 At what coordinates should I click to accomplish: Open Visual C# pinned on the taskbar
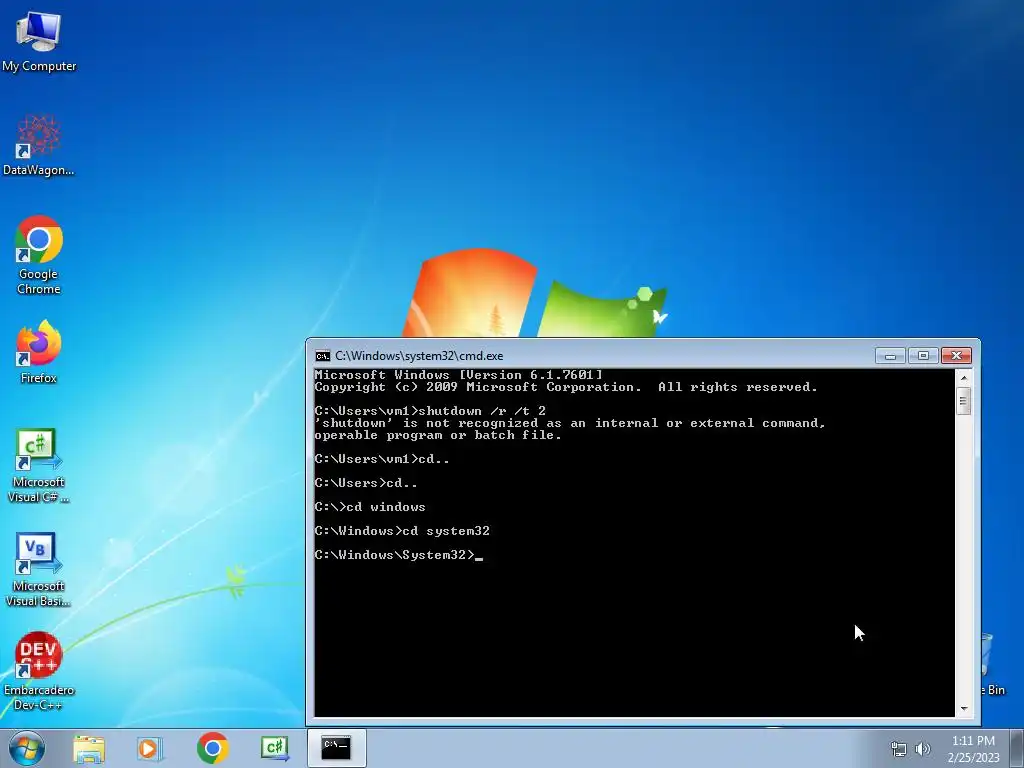click(274, 748)
